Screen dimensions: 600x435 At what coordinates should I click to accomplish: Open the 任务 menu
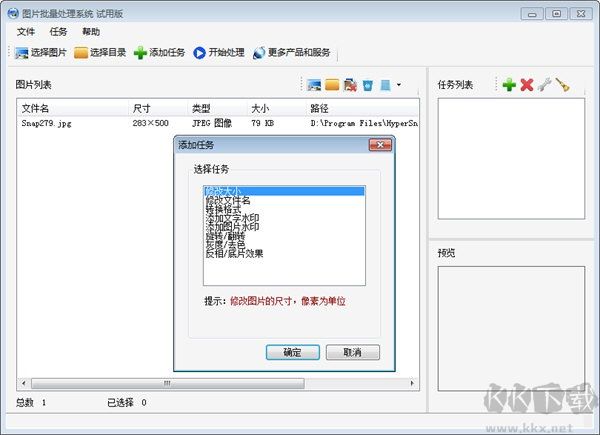pos(58,32)
